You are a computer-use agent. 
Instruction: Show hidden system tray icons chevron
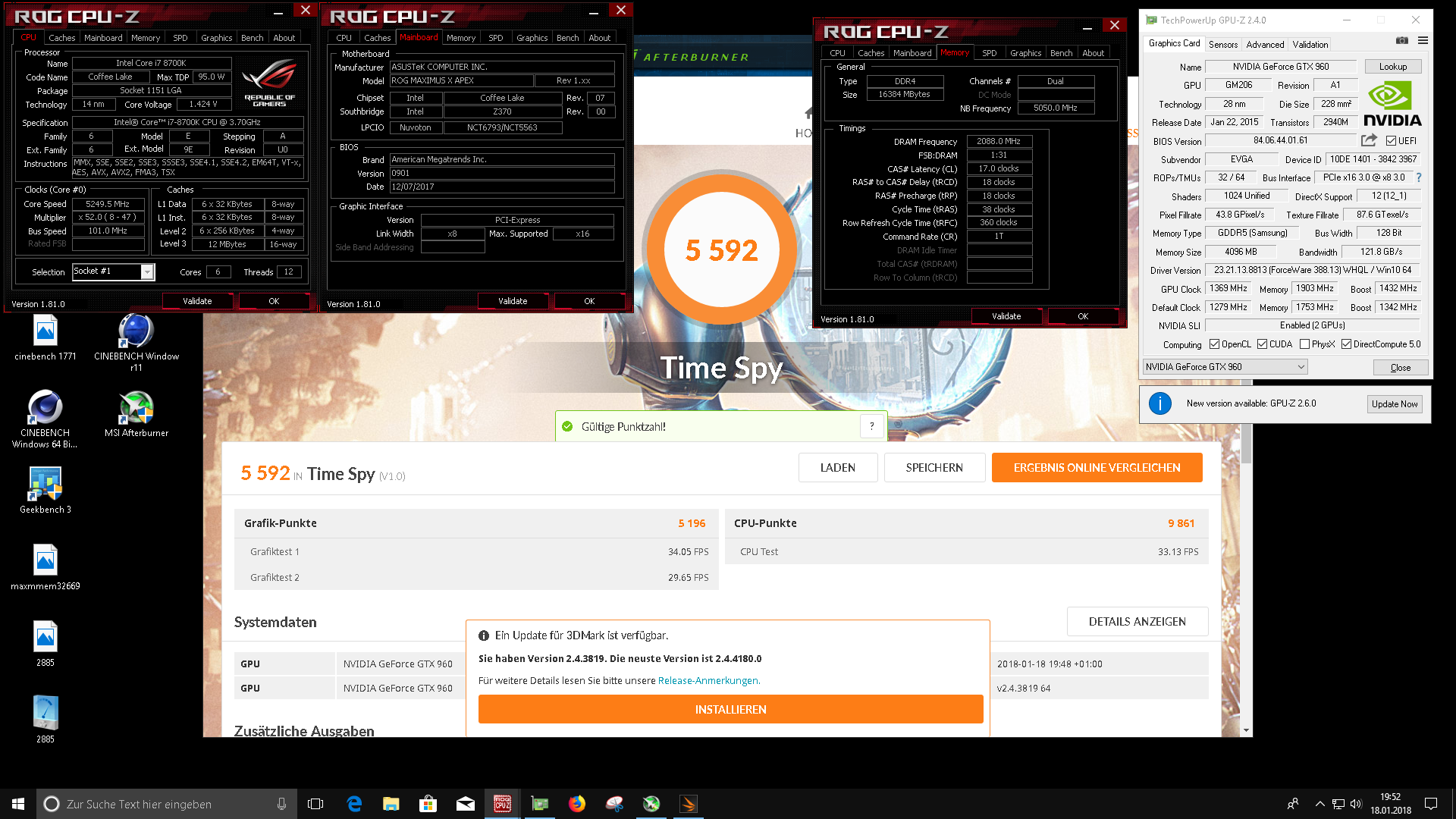(x=1319, y=804)
